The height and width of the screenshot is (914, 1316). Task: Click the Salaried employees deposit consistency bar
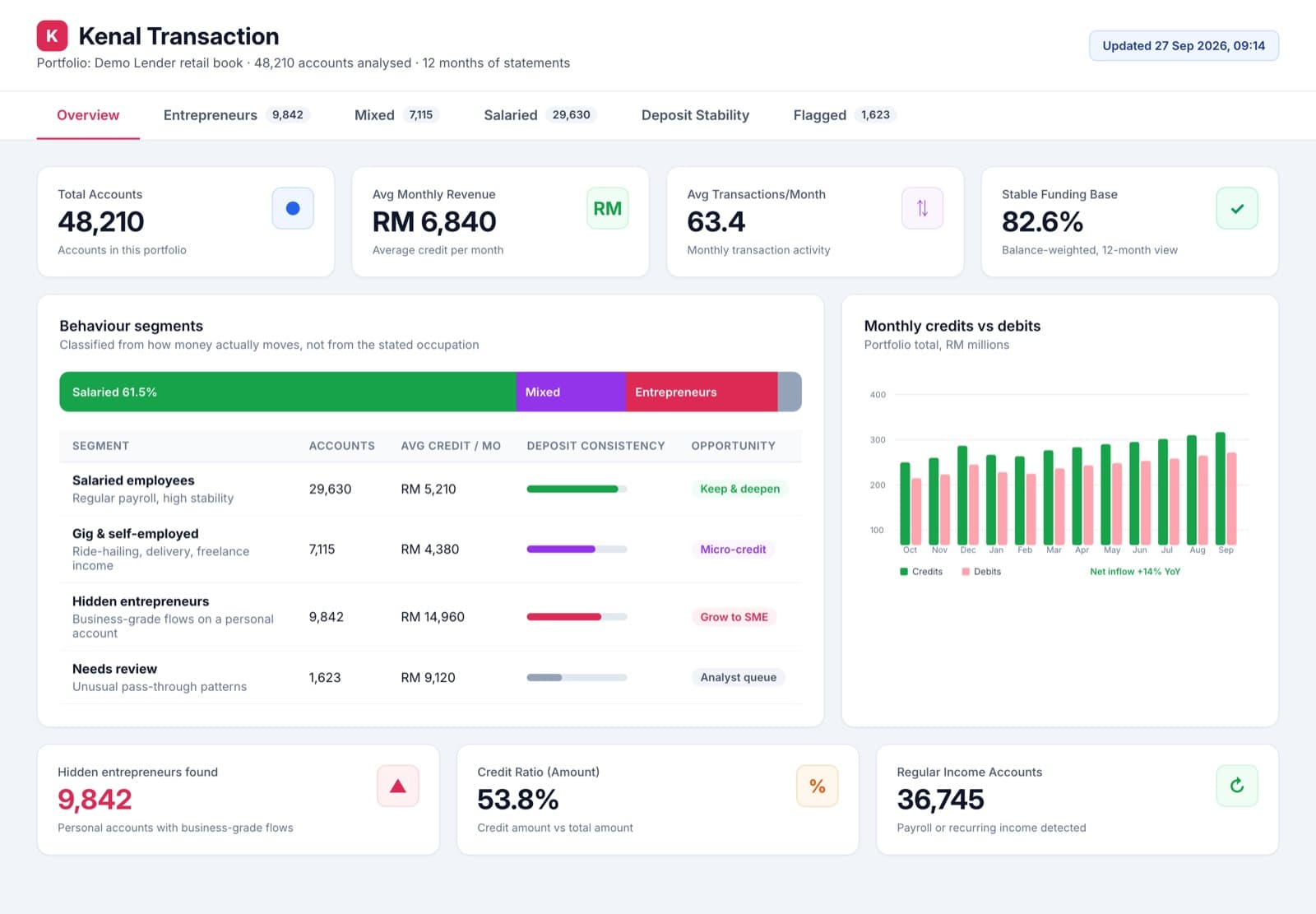[577, 489]
